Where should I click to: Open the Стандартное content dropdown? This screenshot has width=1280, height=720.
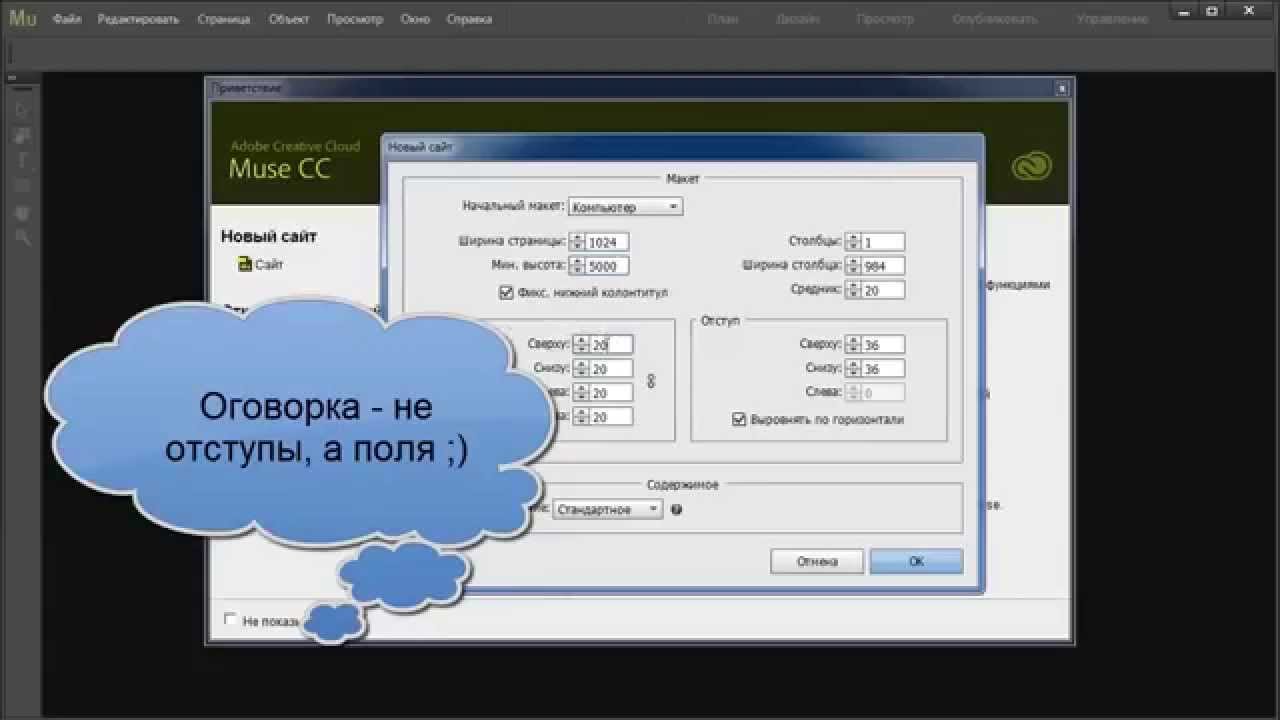click(608, 509)
